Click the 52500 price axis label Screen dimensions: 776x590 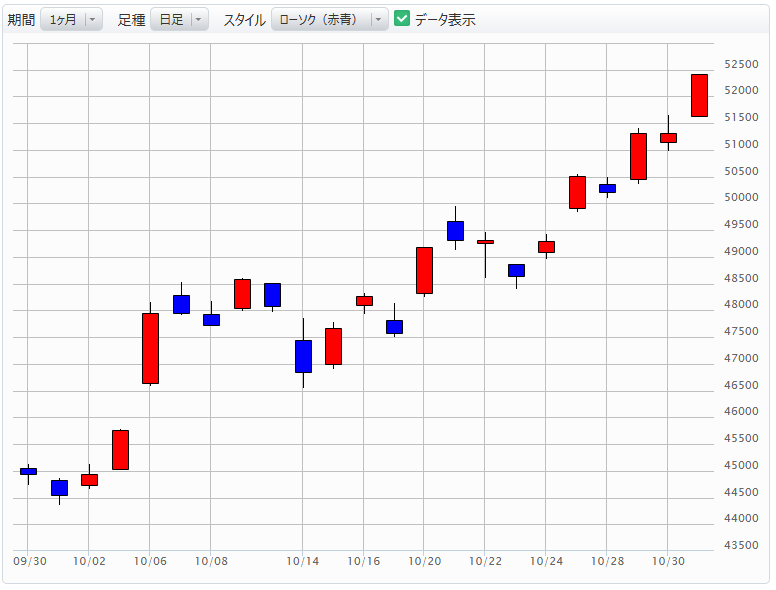pos(741,64)
